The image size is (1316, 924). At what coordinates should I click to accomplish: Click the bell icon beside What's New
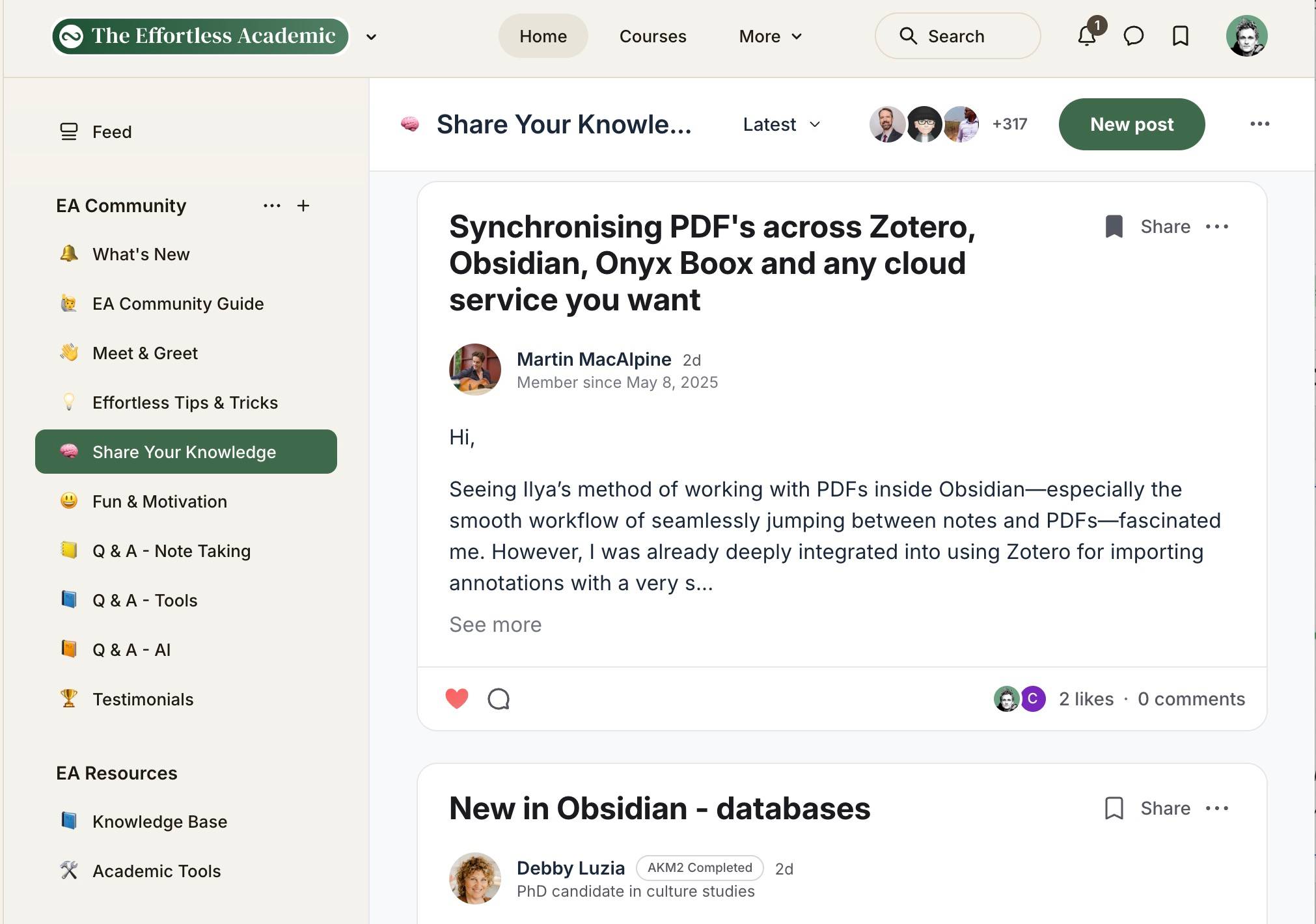[69, 253]
